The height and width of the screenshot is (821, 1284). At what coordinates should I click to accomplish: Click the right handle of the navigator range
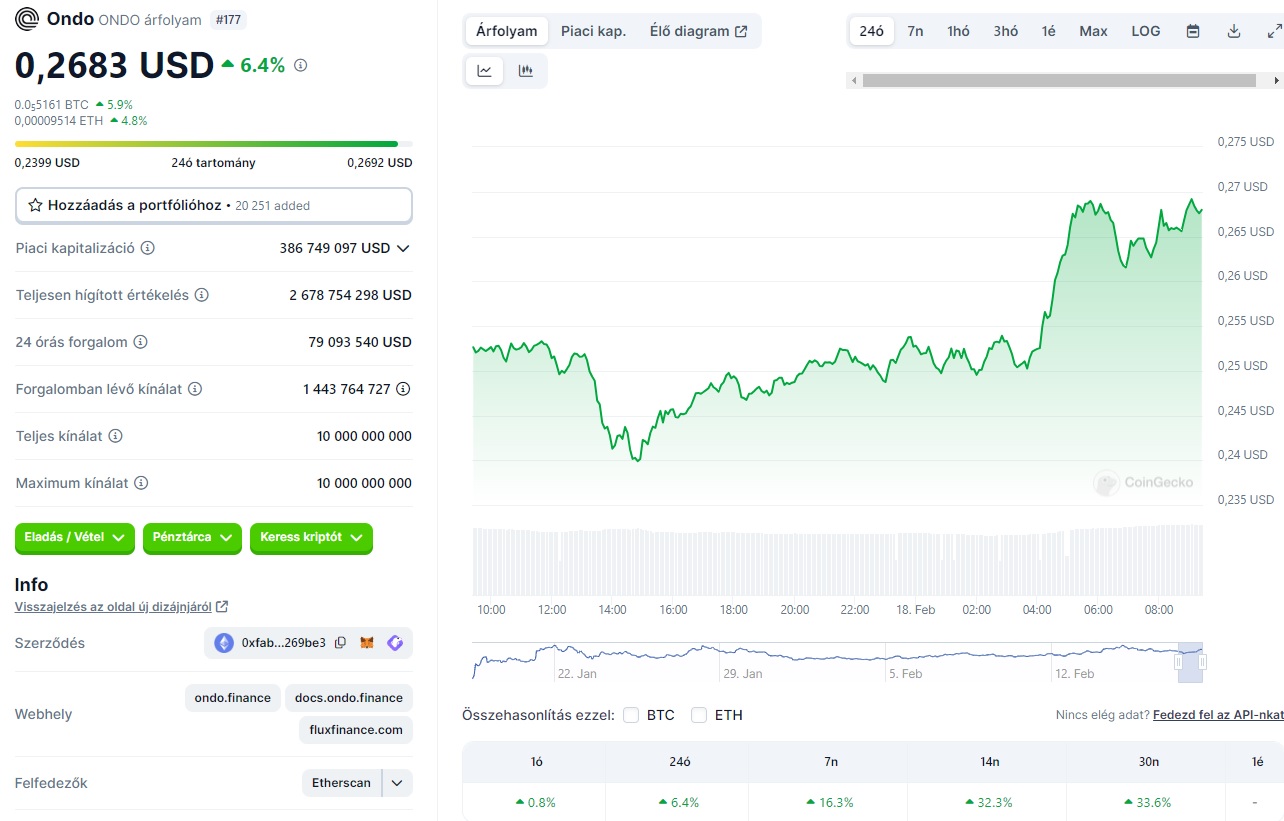(1202, 661)
